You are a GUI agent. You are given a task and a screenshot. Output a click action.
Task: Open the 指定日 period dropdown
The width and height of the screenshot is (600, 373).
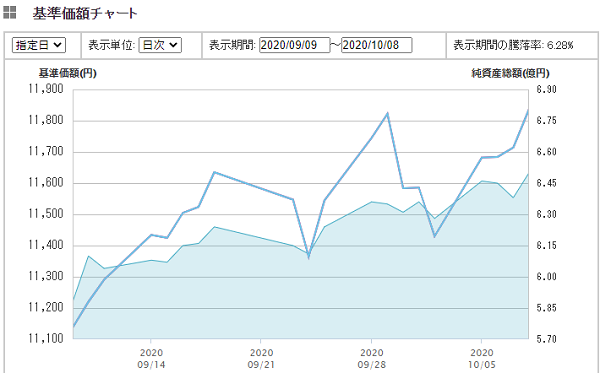(x=39, y=45)
